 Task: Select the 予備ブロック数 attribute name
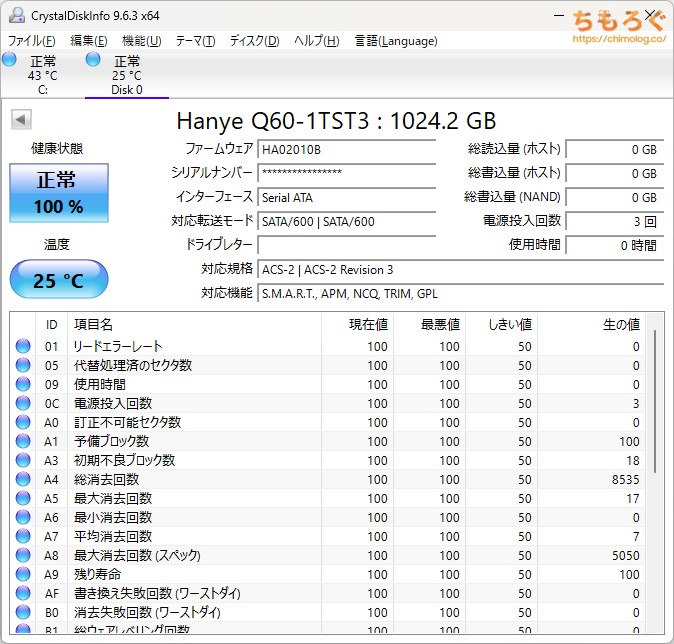click(111, 441)
